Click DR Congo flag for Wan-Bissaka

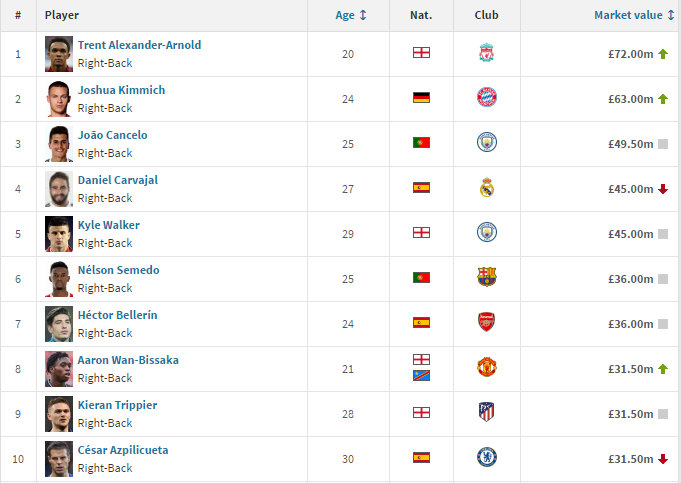[x=421, y=376]
